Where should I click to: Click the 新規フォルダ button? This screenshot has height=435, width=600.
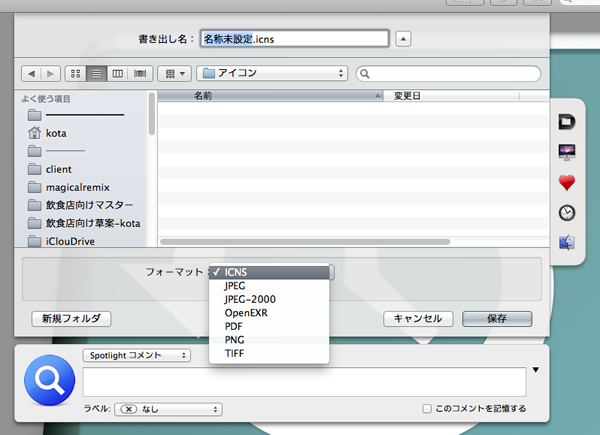point(71,318)
